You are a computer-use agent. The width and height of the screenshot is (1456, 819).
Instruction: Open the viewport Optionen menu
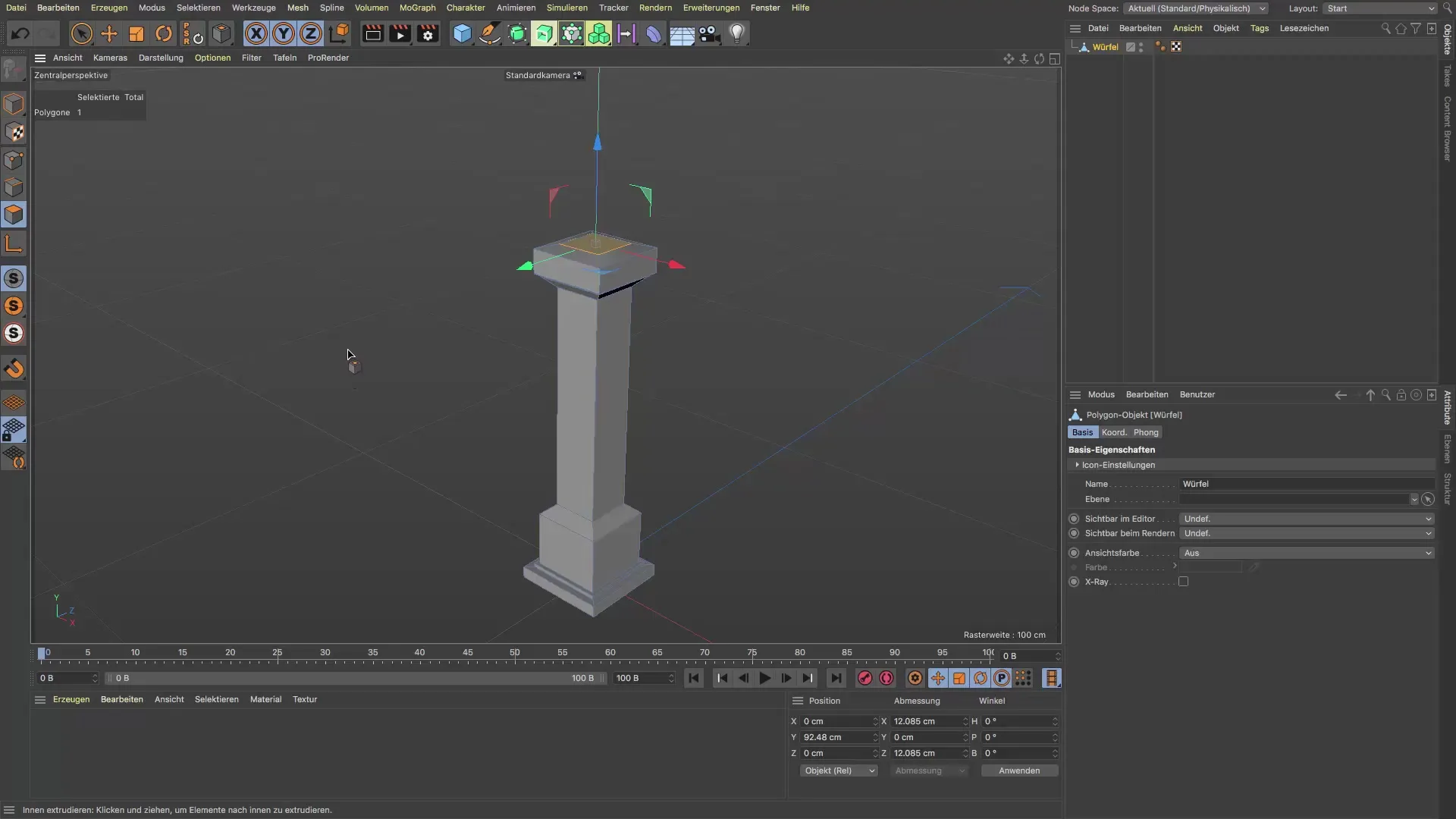pyautogui.click(x=212, y=58)
